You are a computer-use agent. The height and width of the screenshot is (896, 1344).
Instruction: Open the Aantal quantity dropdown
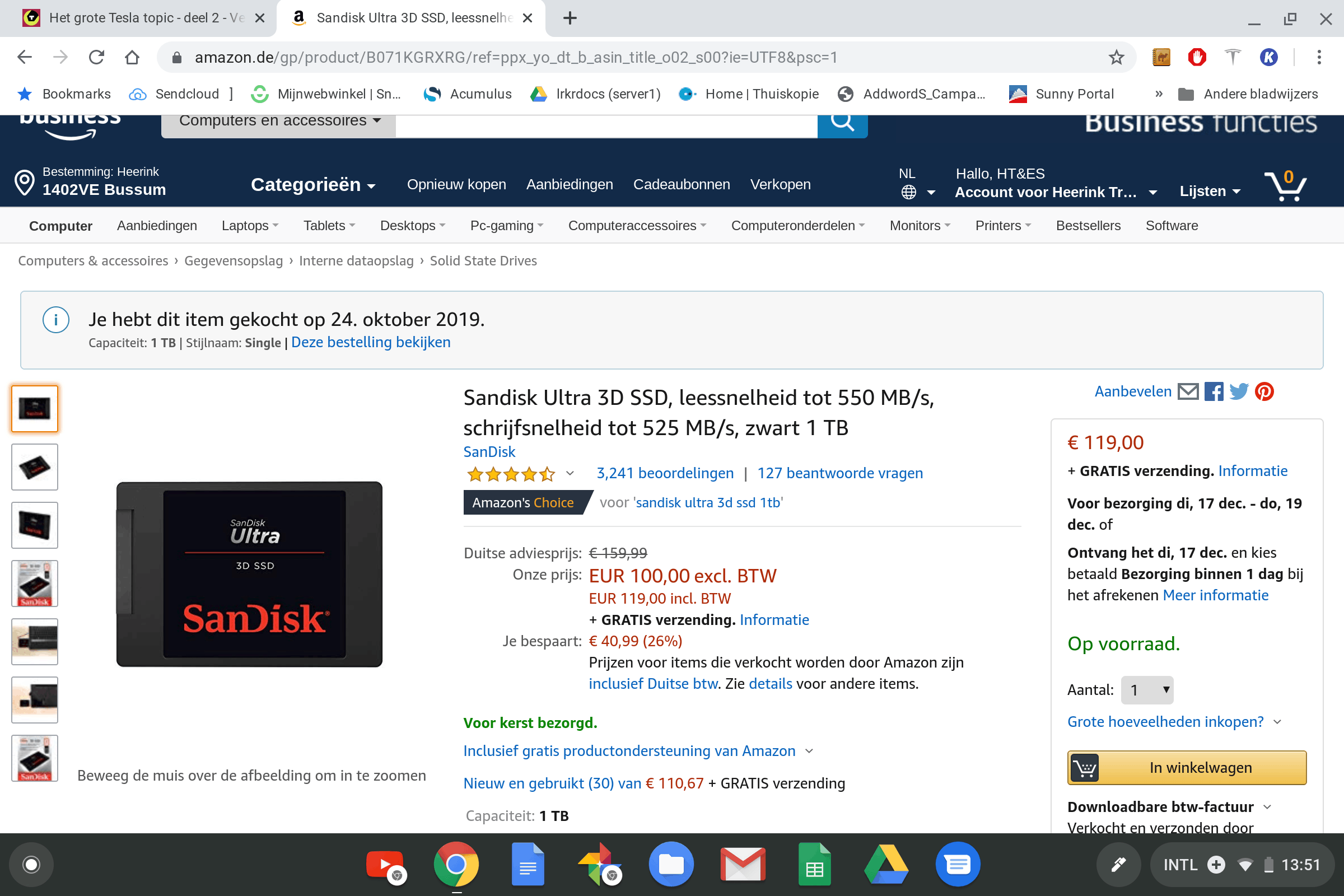[1147, 690]
